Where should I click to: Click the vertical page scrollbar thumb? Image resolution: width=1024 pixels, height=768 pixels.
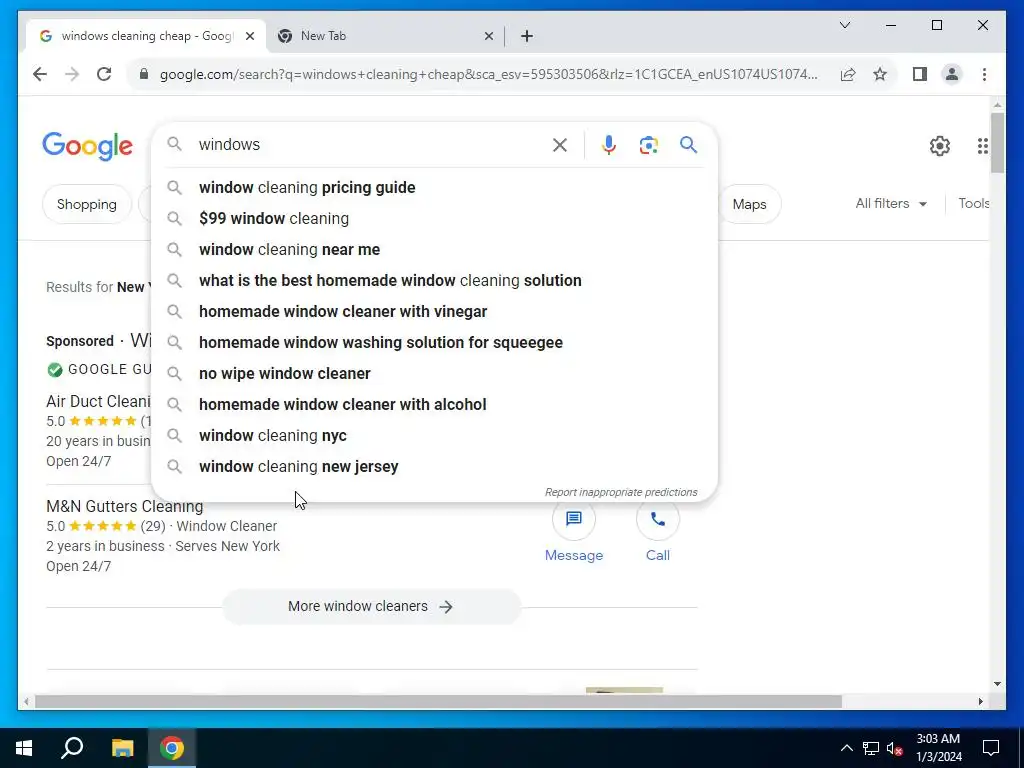997,143
